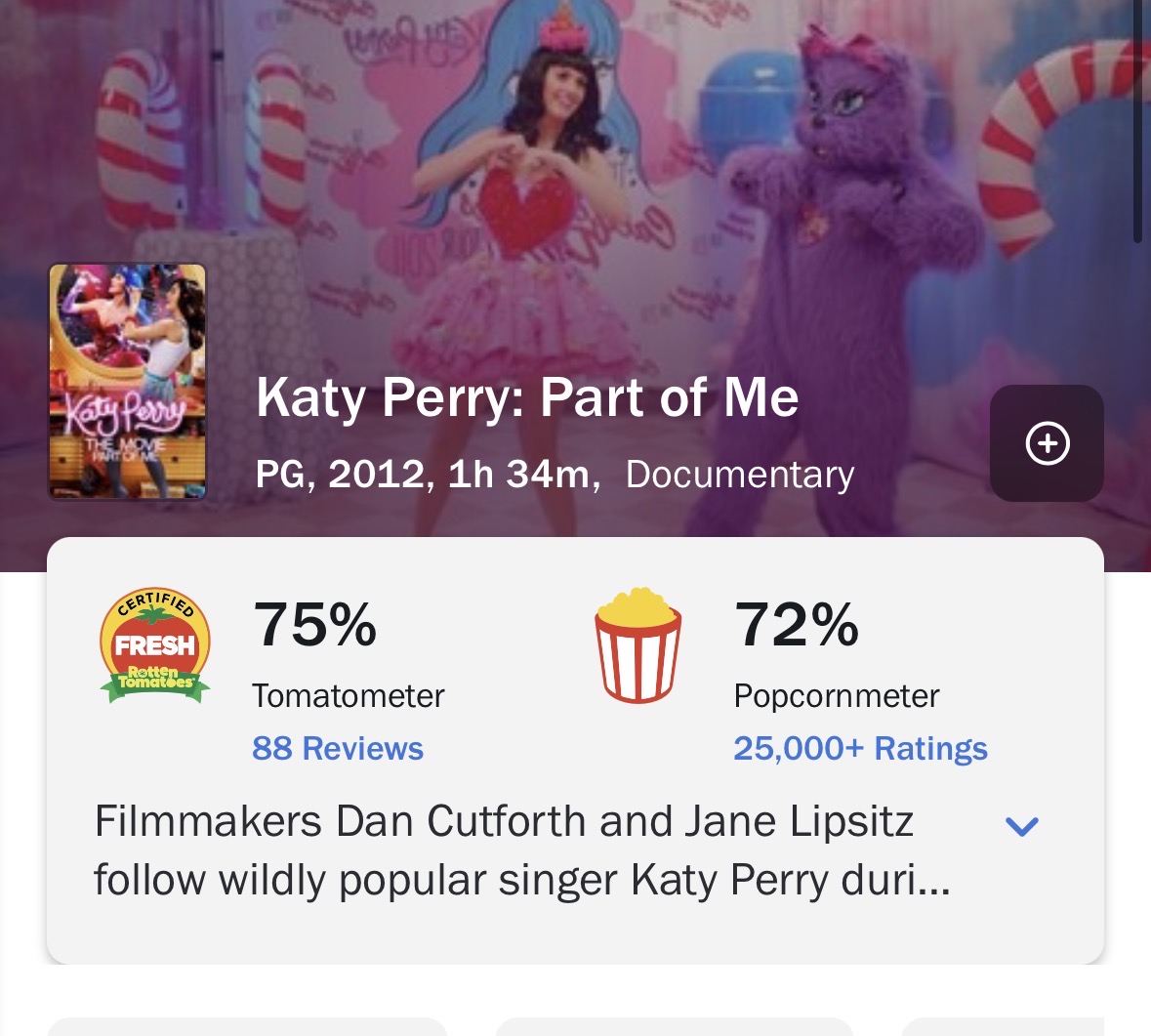Expand the synopsis with the chevron

pos(1022,827)
